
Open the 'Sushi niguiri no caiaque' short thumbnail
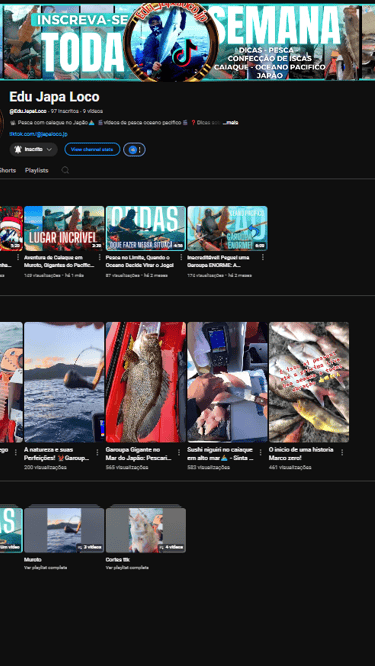(x=227, y=382)
